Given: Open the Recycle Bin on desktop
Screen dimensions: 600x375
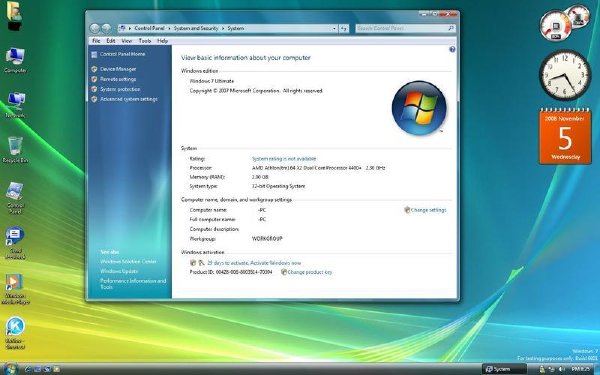Looking at the screenshot, I should click(15, 150).
